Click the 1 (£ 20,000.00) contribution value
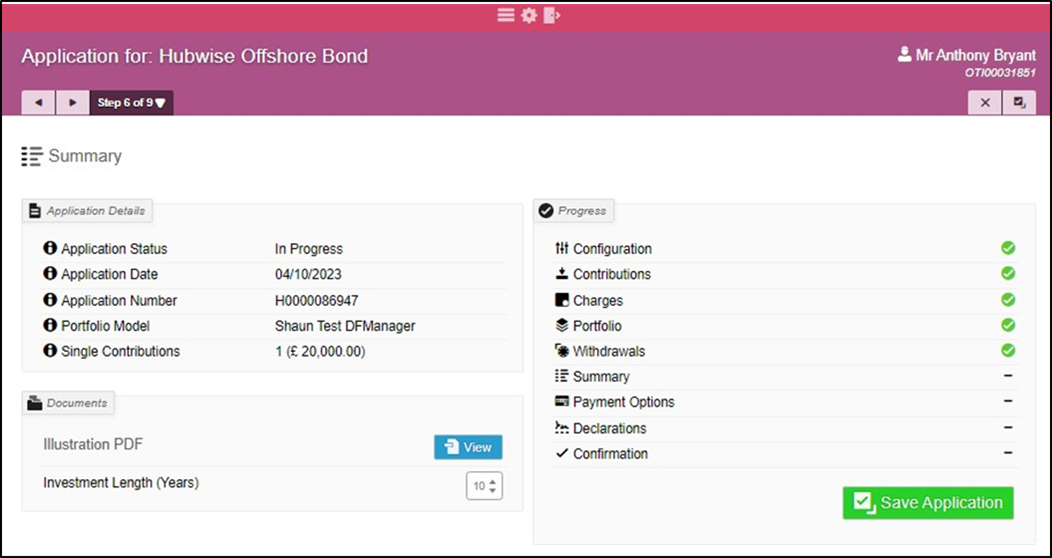 click(320, 351)
